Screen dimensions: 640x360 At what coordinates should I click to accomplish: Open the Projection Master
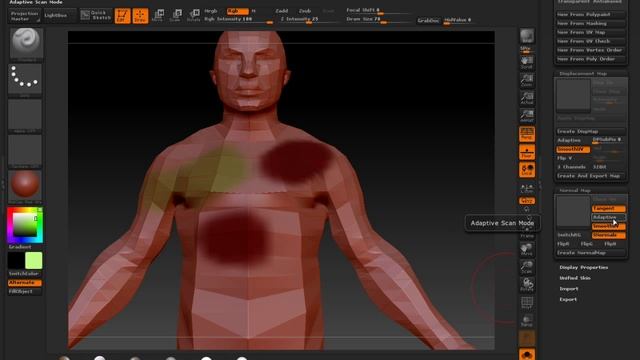pyautogui.click(x=24, y=16)
